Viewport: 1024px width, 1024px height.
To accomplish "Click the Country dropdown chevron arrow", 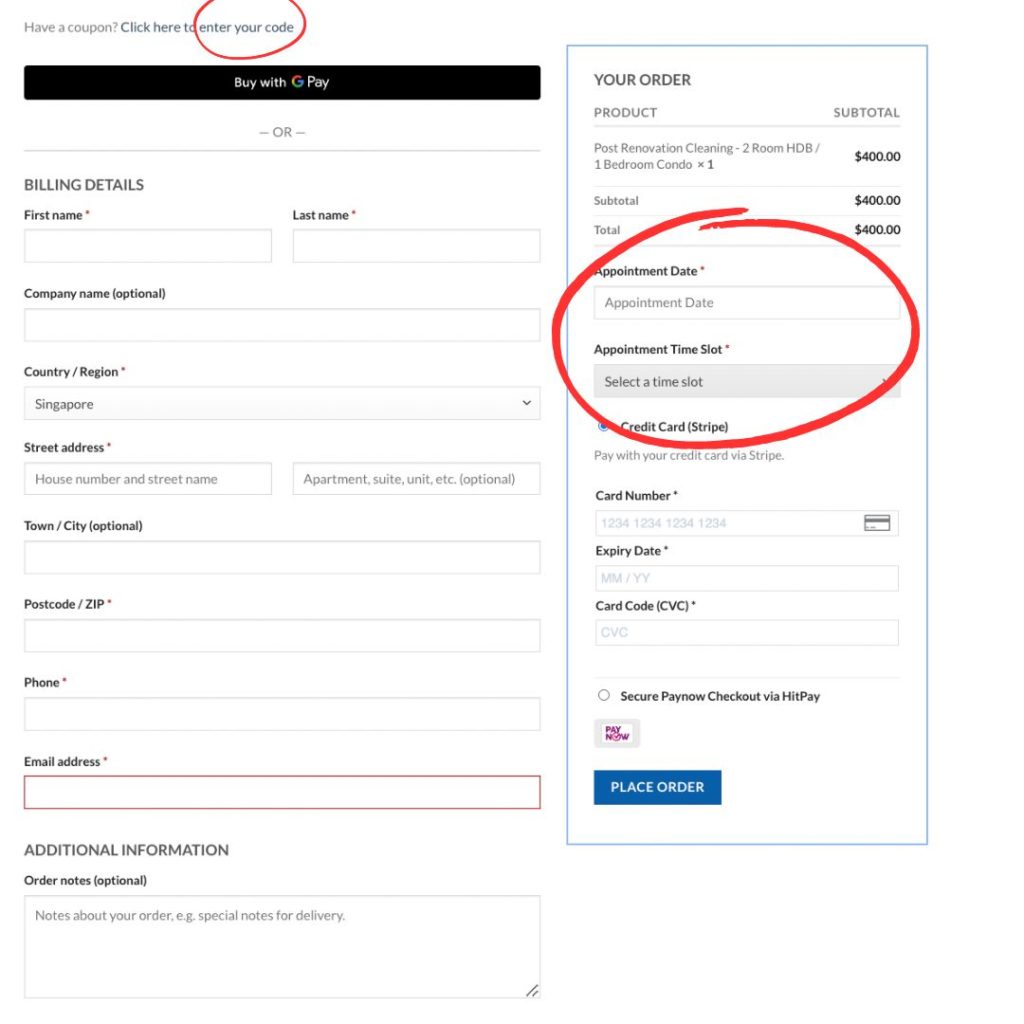I will tap(526, 403).
